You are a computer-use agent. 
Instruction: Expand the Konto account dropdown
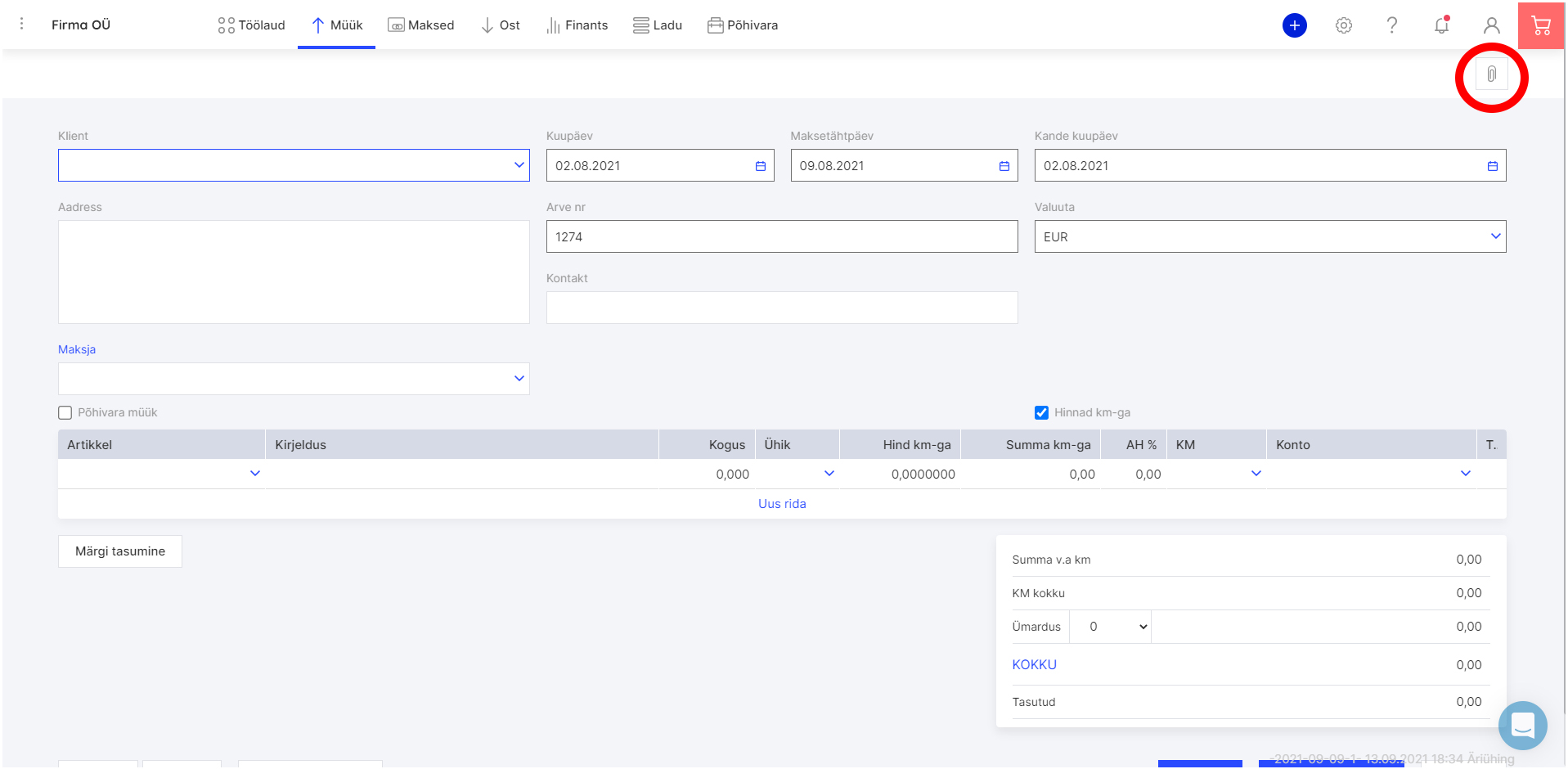coord(1465,474)
